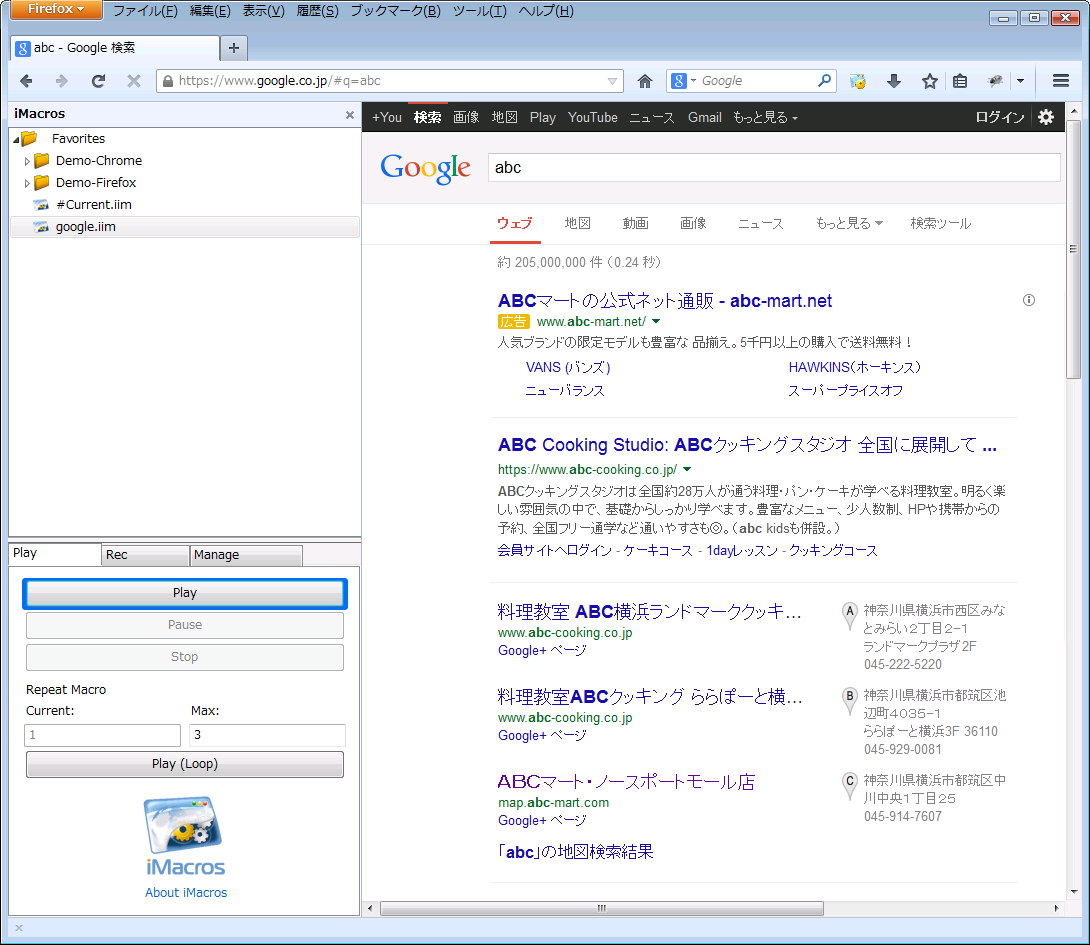Select the google.iim macro
The width and height of the screenshot is (1090, 945).
point(184,227)
